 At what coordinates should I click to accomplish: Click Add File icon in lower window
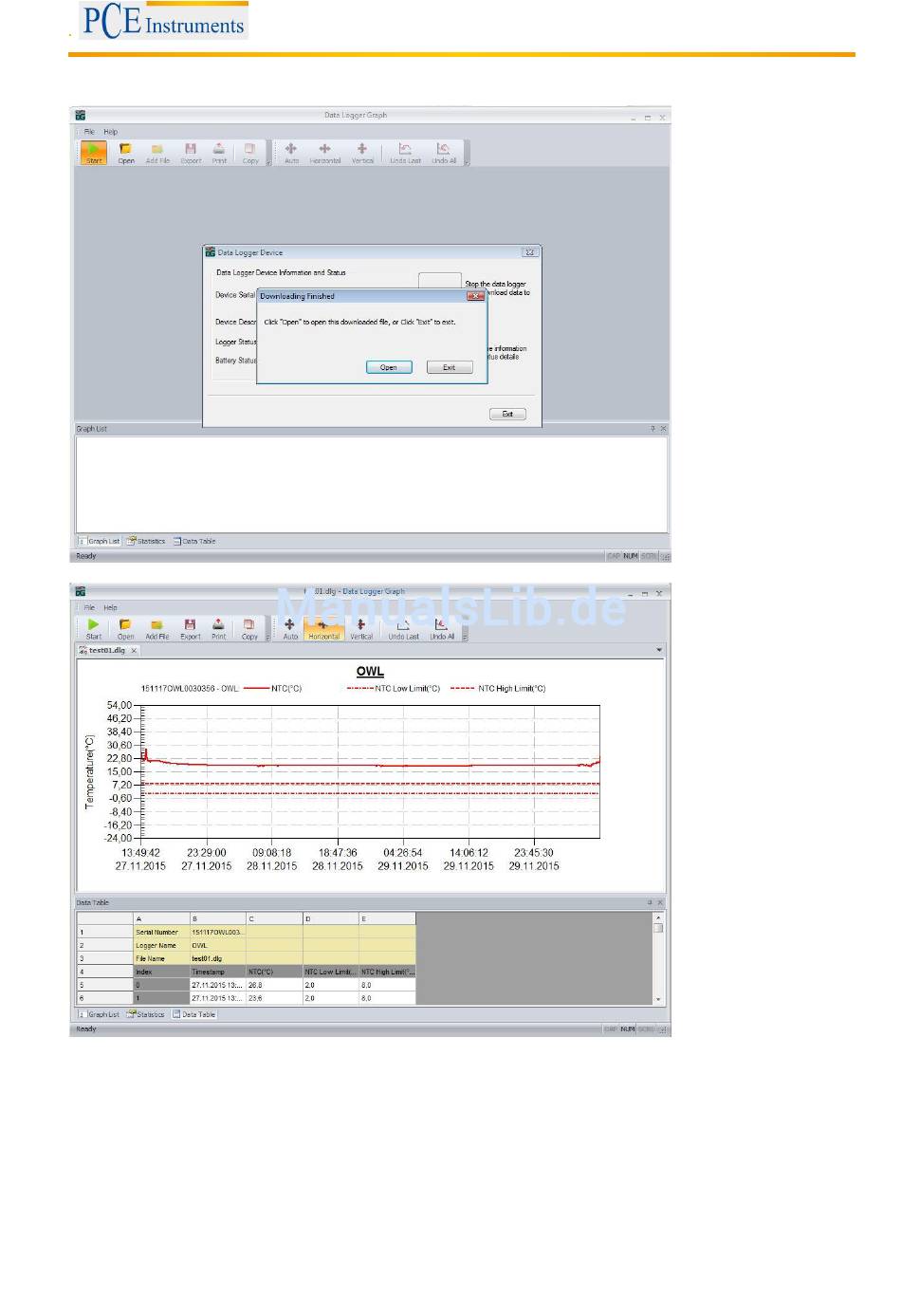[157, 628]
